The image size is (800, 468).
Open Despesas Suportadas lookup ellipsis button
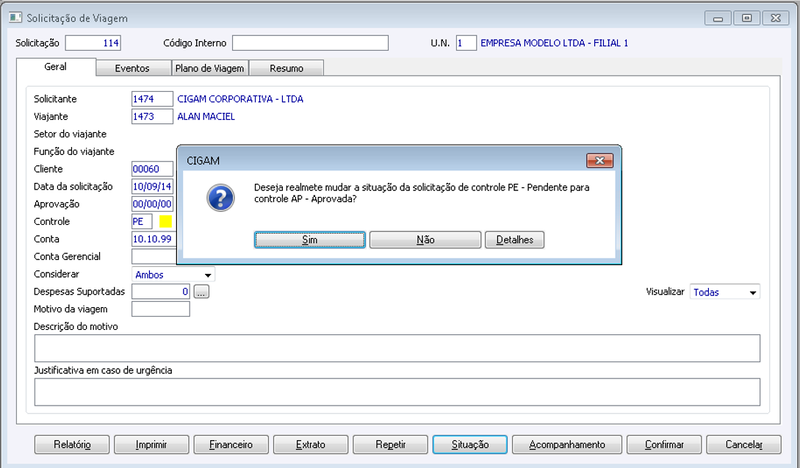coord(202,292)
